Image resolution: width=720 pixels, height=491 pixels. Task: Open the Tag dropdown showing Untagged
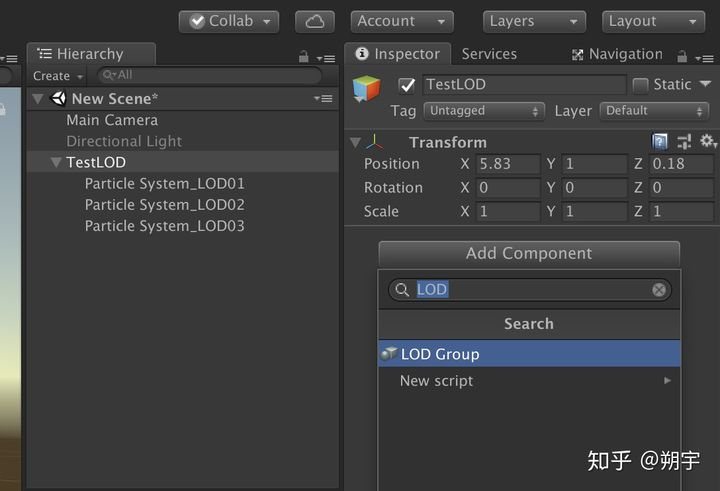484,111
